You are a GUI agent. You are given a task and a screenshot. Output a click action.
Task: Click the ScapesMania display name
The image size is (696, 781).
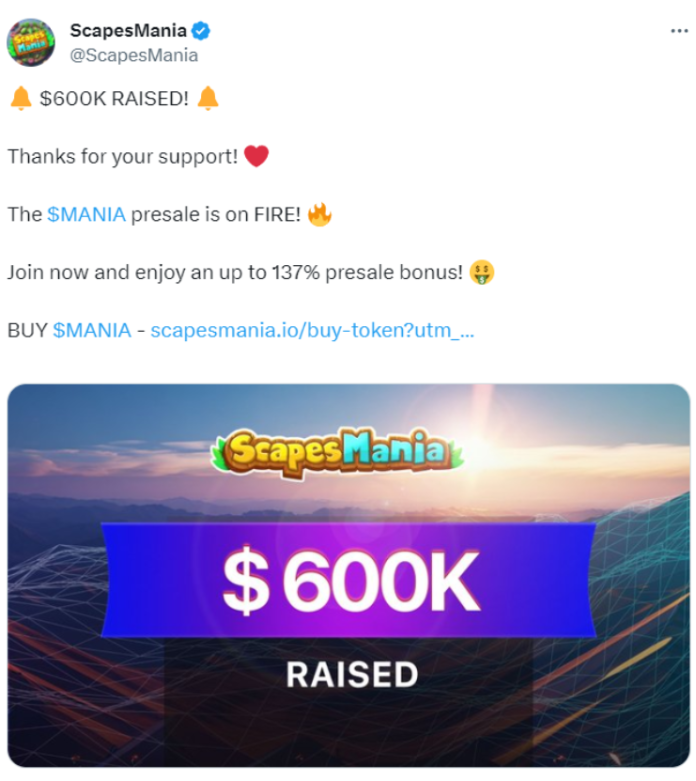point(128,30)
